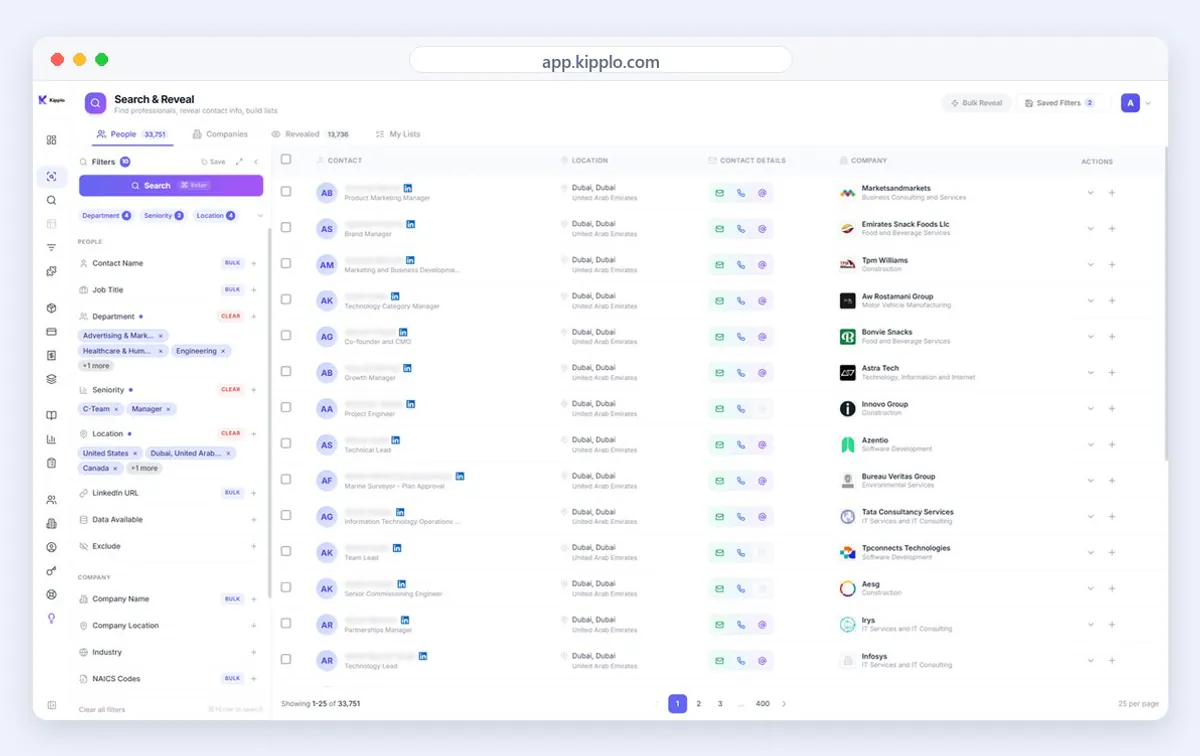Open the building icon in sidebar
The height and width of the screenshot is (756, 1200).
click(51, 523)
